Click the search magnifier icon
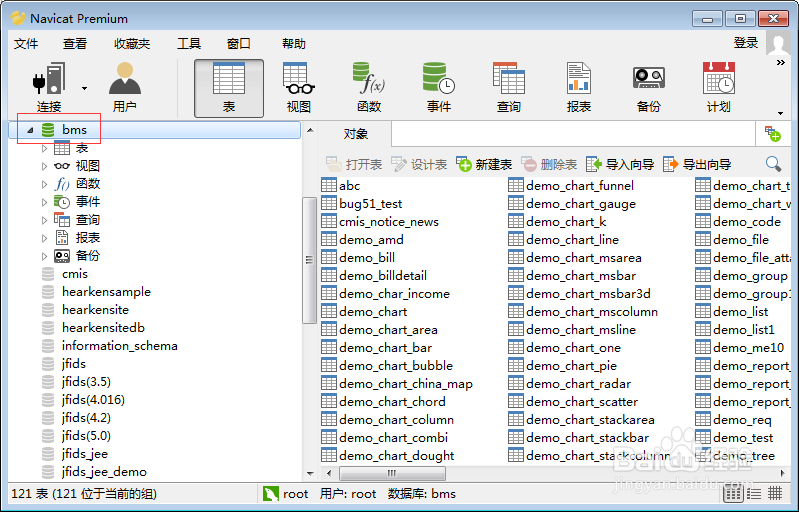The height and width of the screenshot is (512, 799). pyautogui.click(x=773, y=164)
